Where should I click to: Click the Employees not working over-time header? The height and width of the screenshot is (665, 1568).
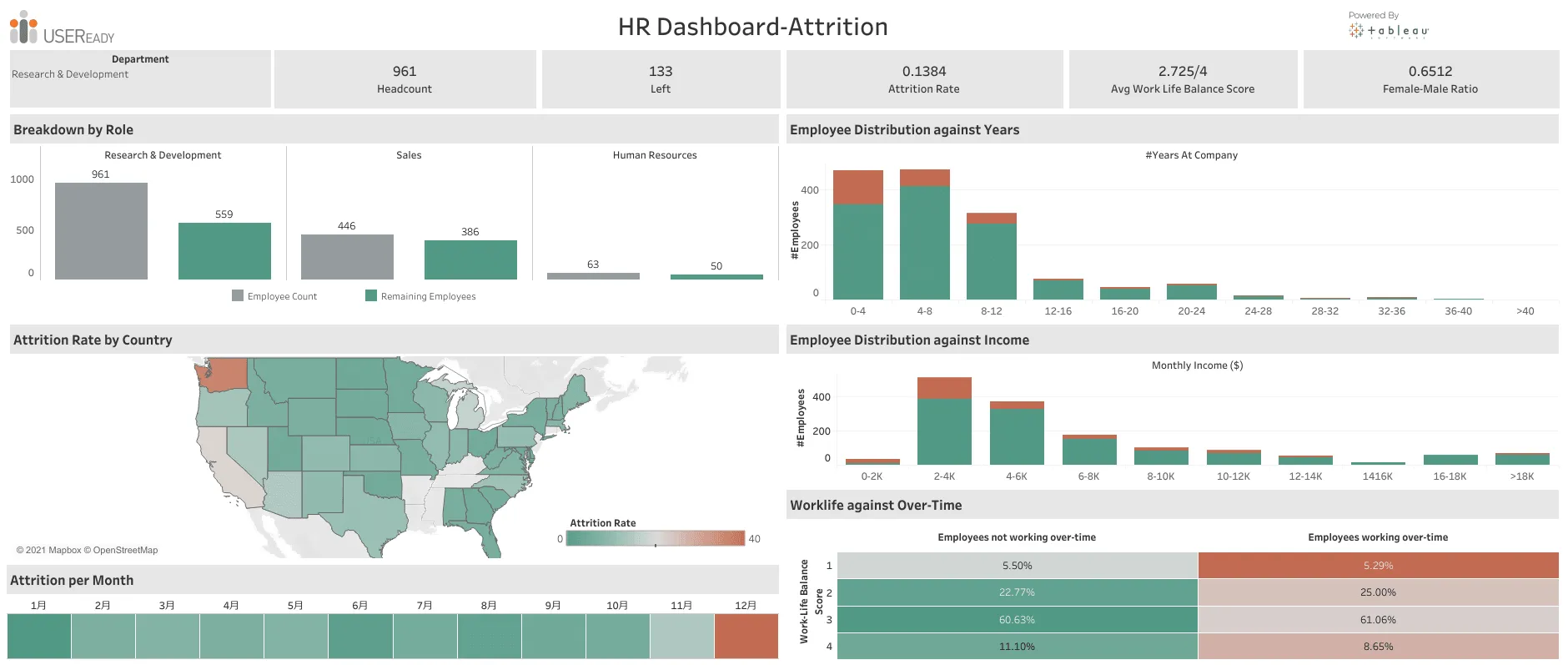(1017, 537)
